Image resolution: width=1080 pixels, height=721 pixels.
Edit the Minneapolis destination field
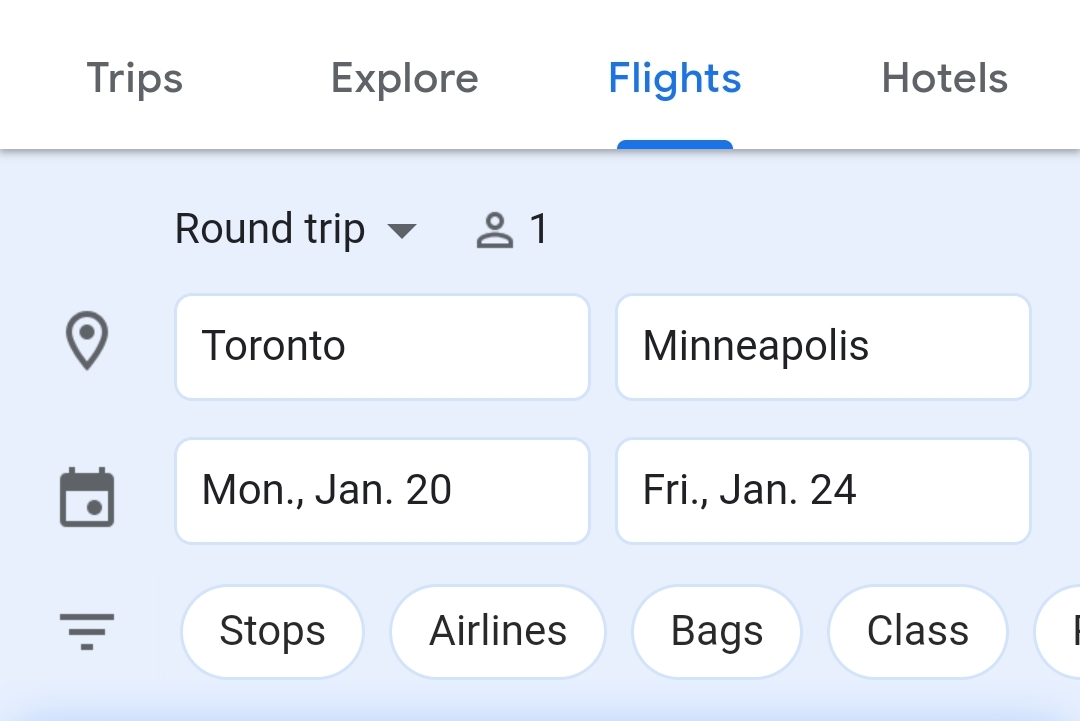click(823, 346)
